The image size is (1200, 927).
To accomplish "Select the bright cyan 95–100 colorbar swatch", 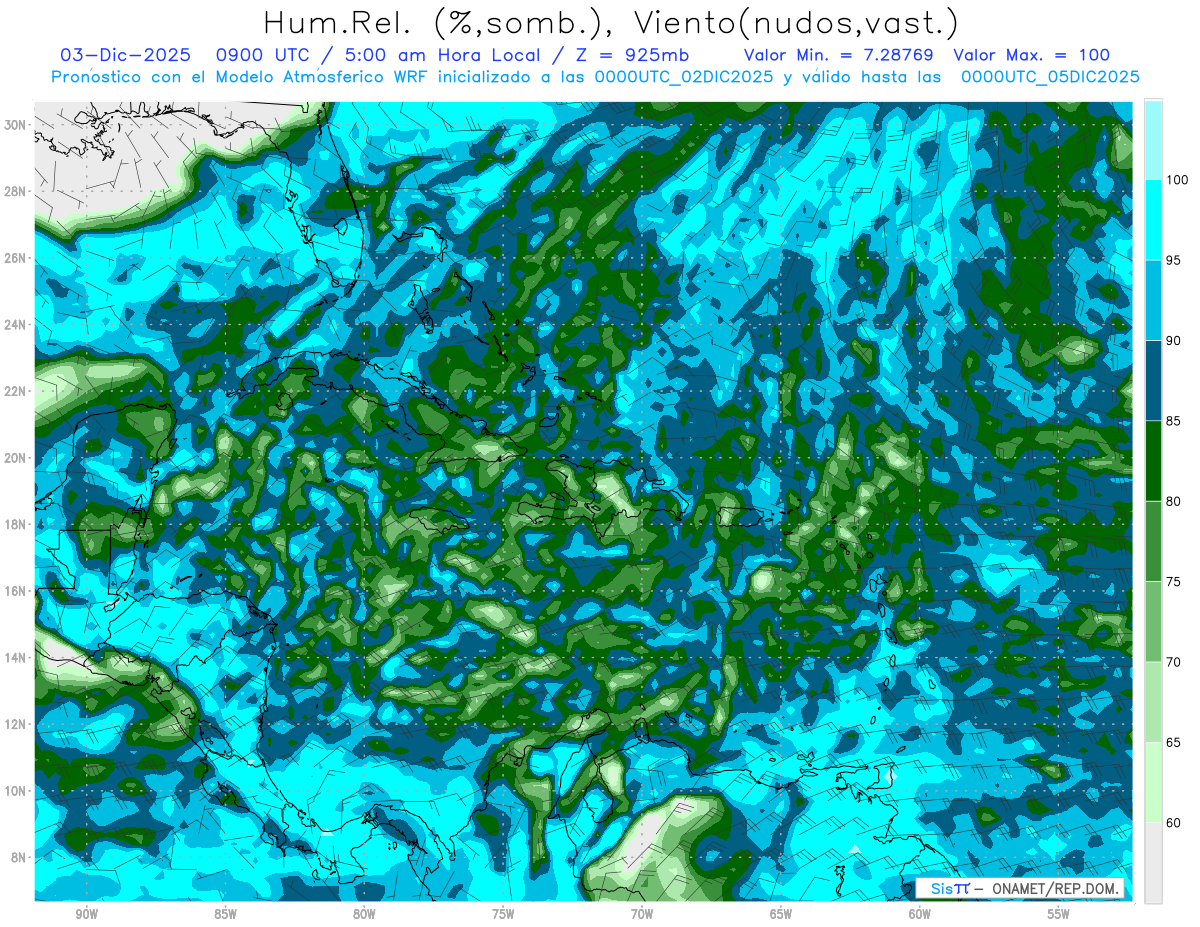I will pos(1153,220).
